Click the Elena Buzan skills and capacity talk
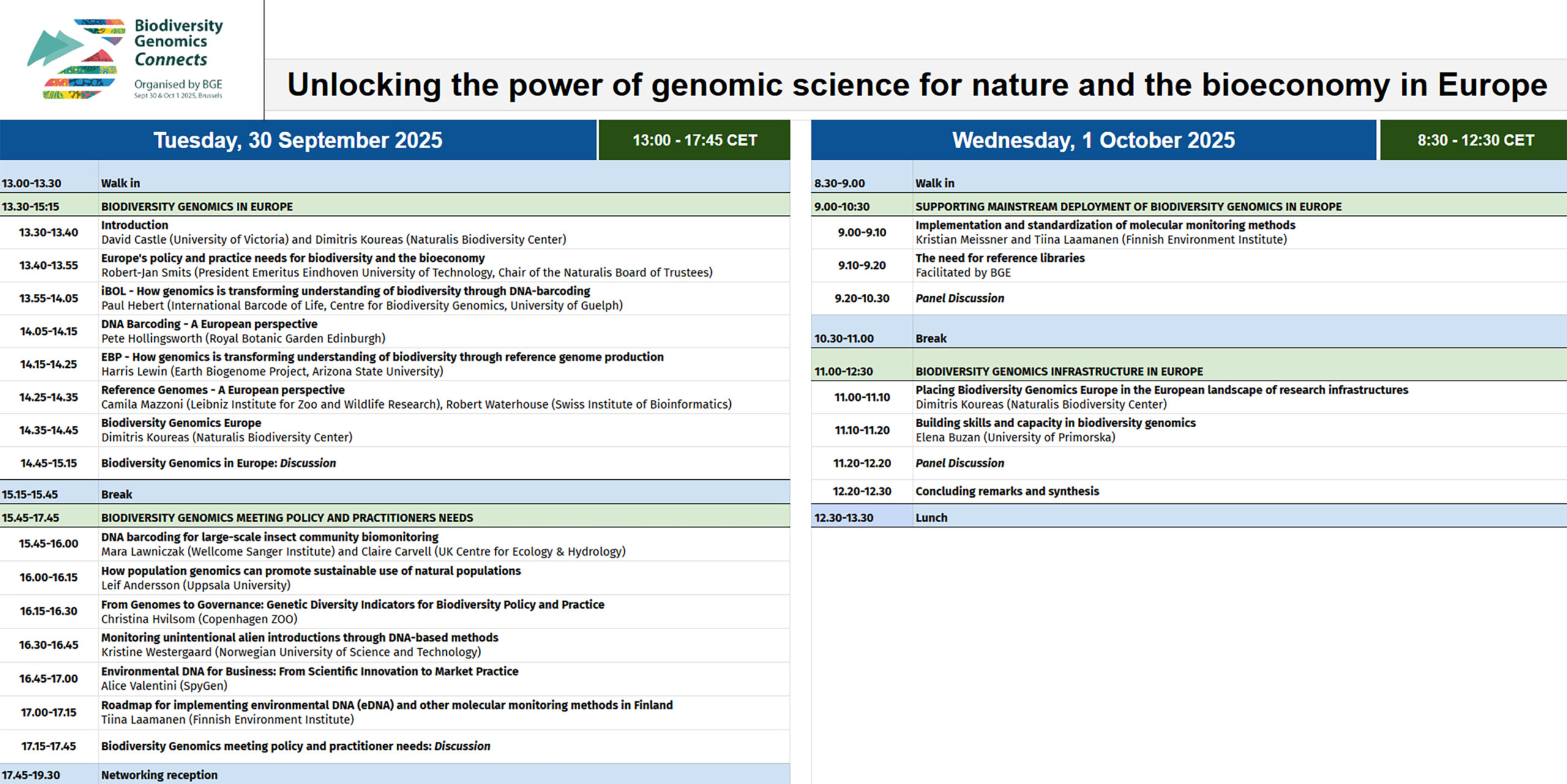Screen dimensions: 1567x784 pyautogui.click(x=1189, y=430)
